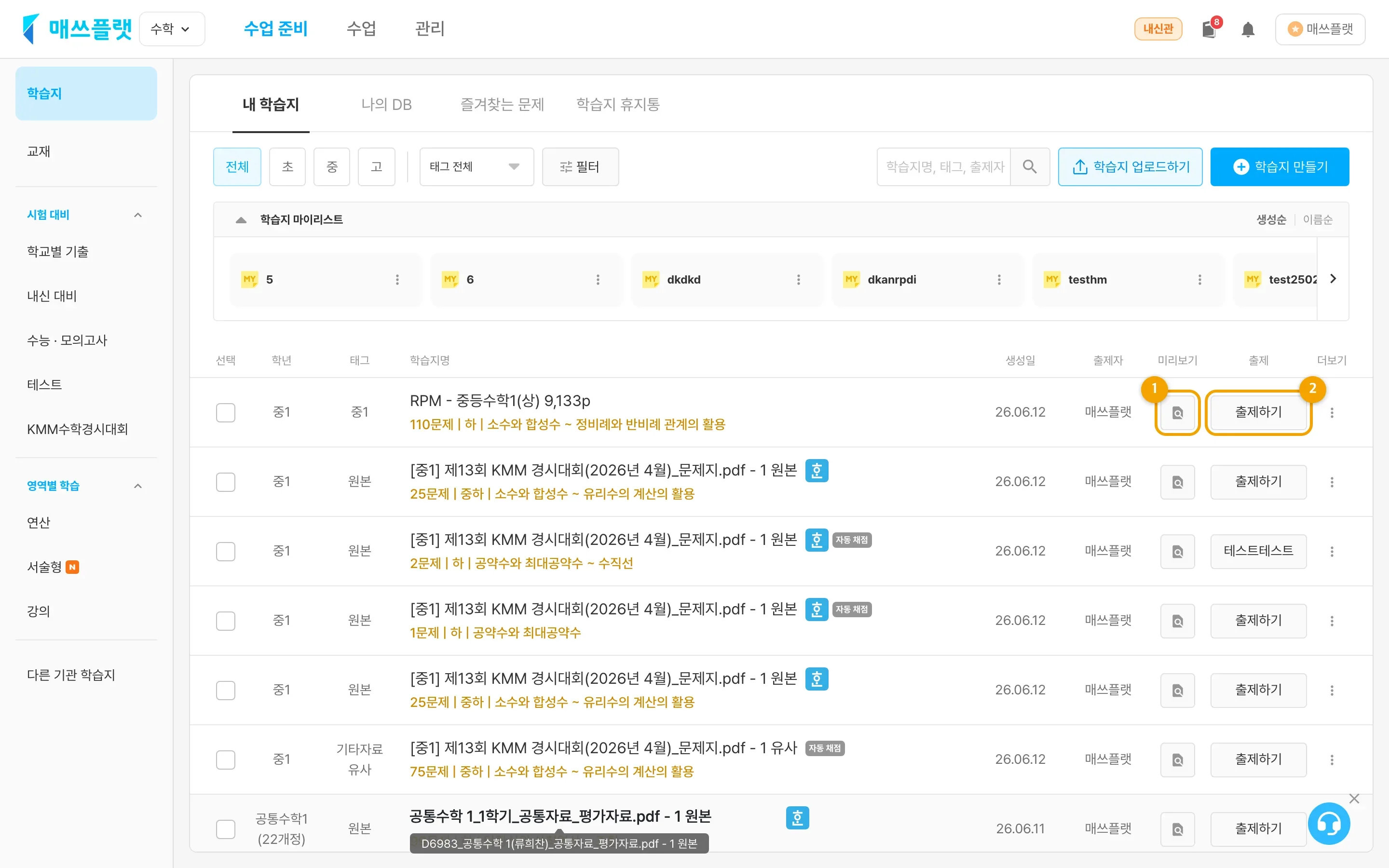
Task: Click the 매쓰플랫 logo
Action: tap(77, 29)
